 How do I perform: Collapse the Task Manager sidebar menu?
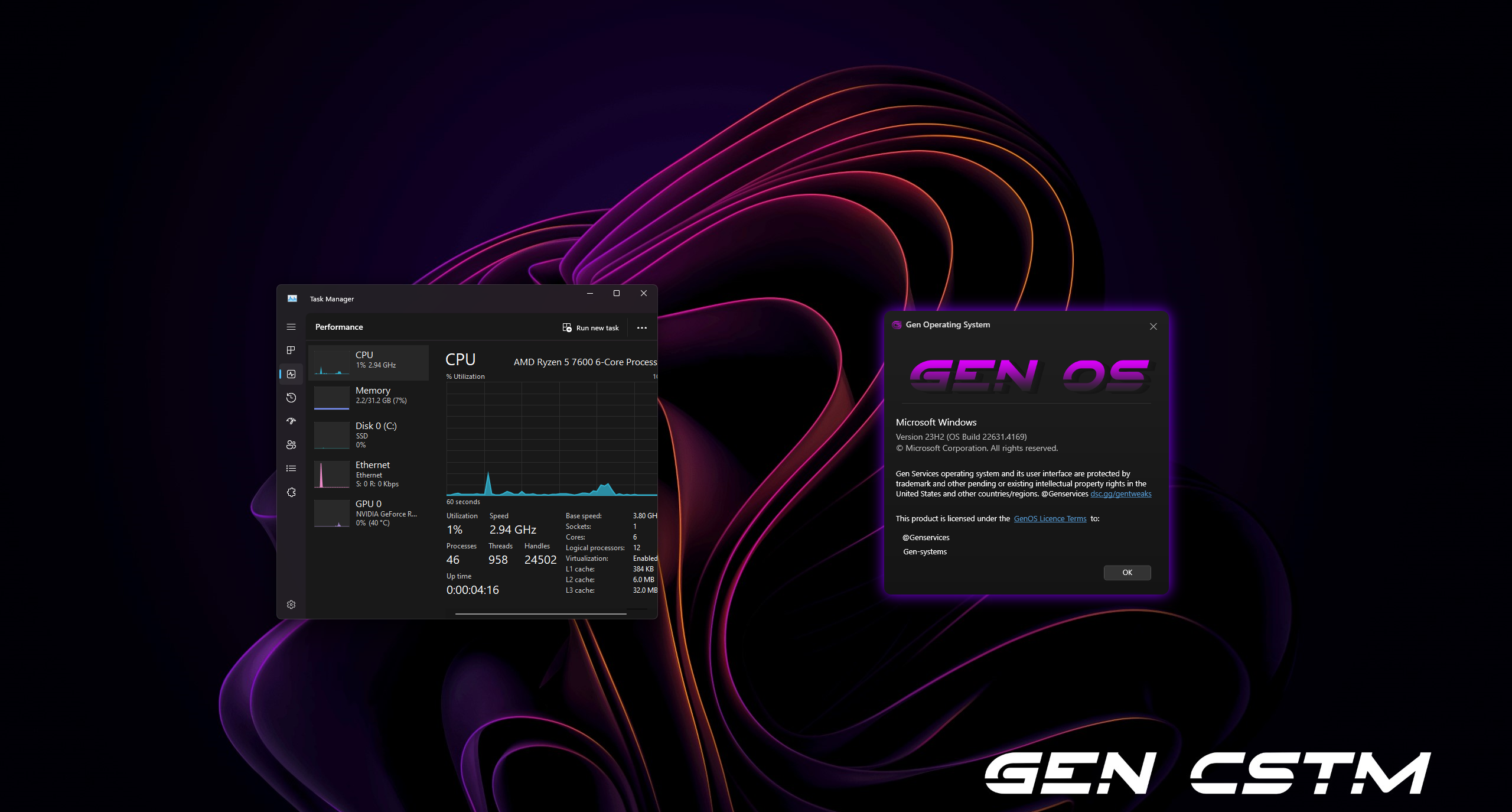(291, 326)
